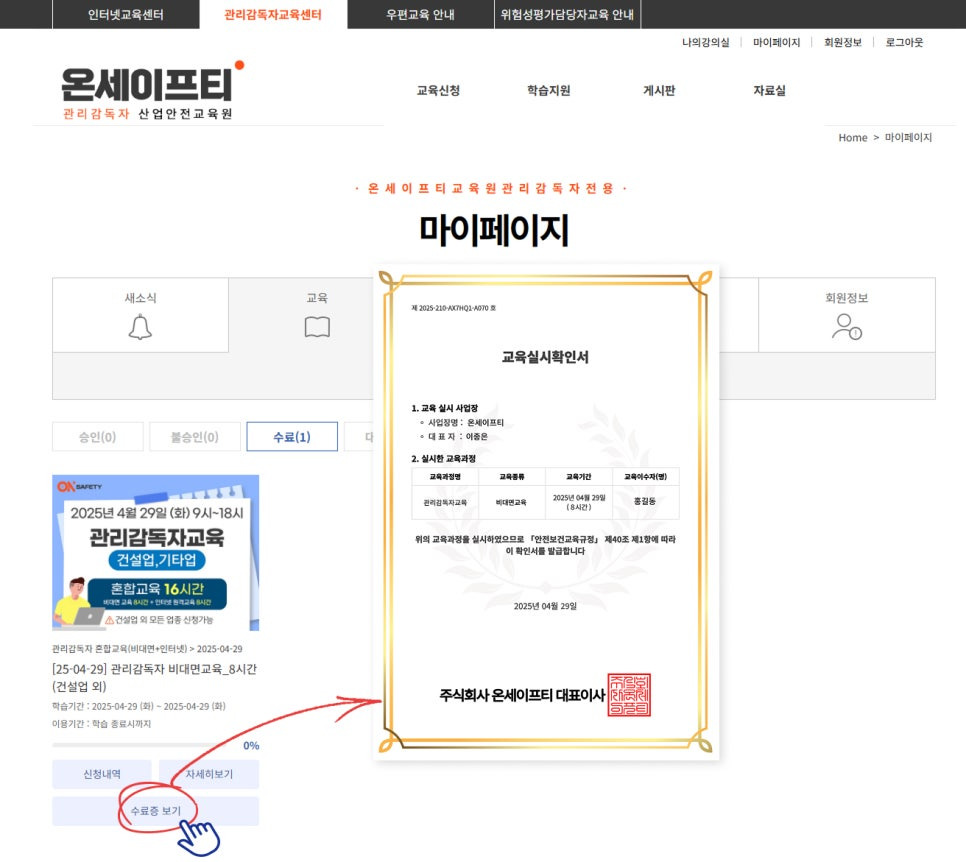Image resolution: width=966 pixels, height=862 pixels.
Task: Click Home breadcrumb link
Action: click(853, 137)
